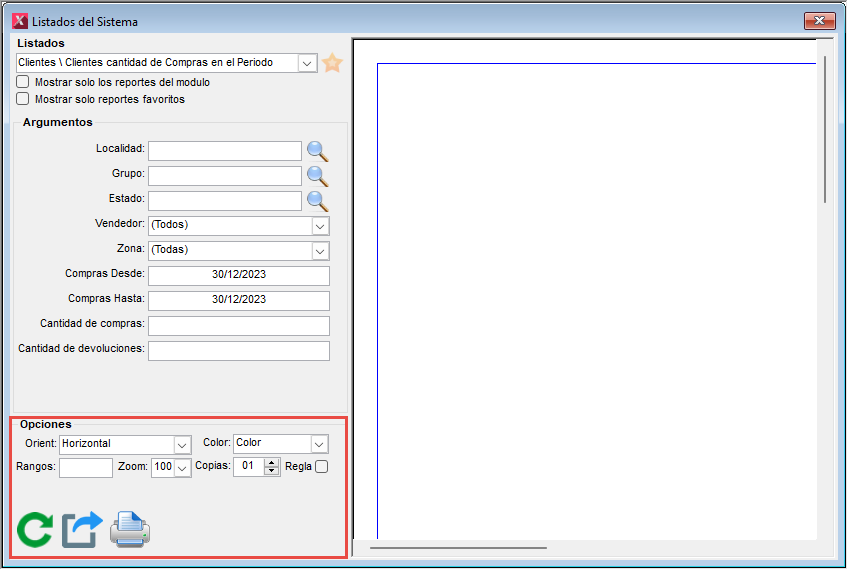The width and height of the screenshot is (848, 570).
Task: Open Grupo search magnifier
Action: click(x=317, y=176)
